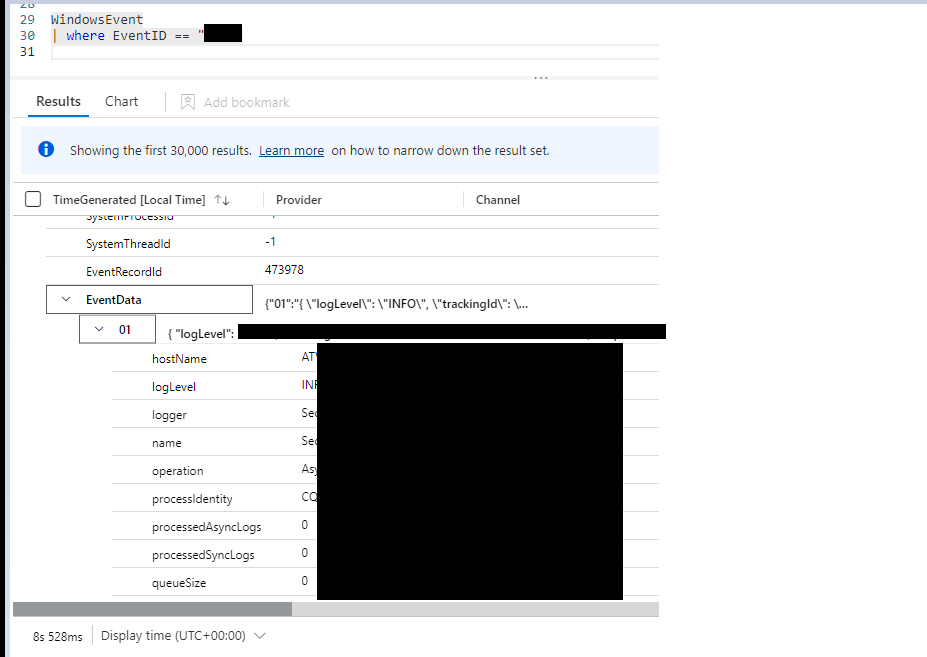927x657 pixels.
Task: Click WindowsEvent on line 29 of the query
Action: pos(97,19)
